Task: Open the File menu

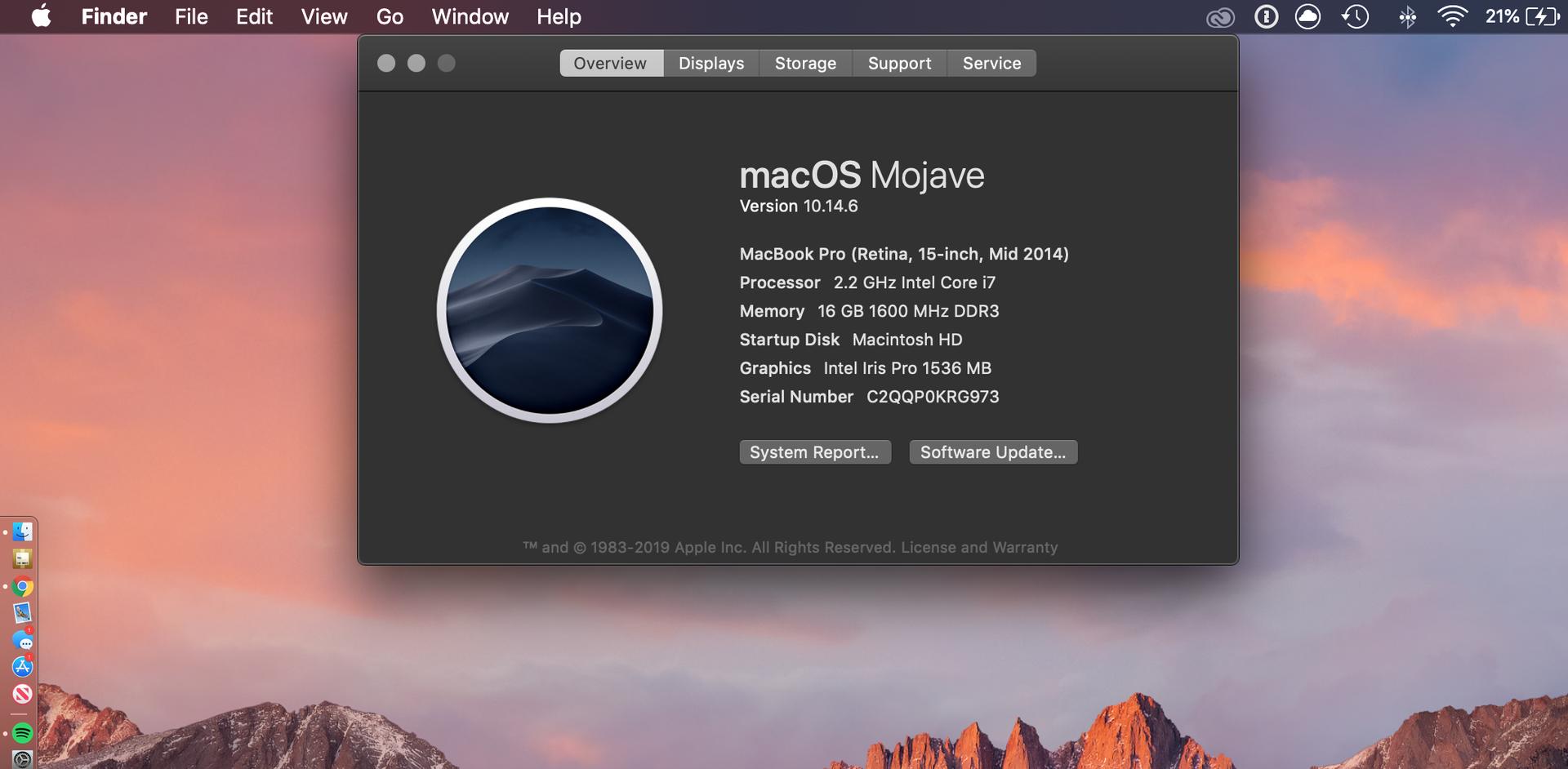Action: click(191, 16)
